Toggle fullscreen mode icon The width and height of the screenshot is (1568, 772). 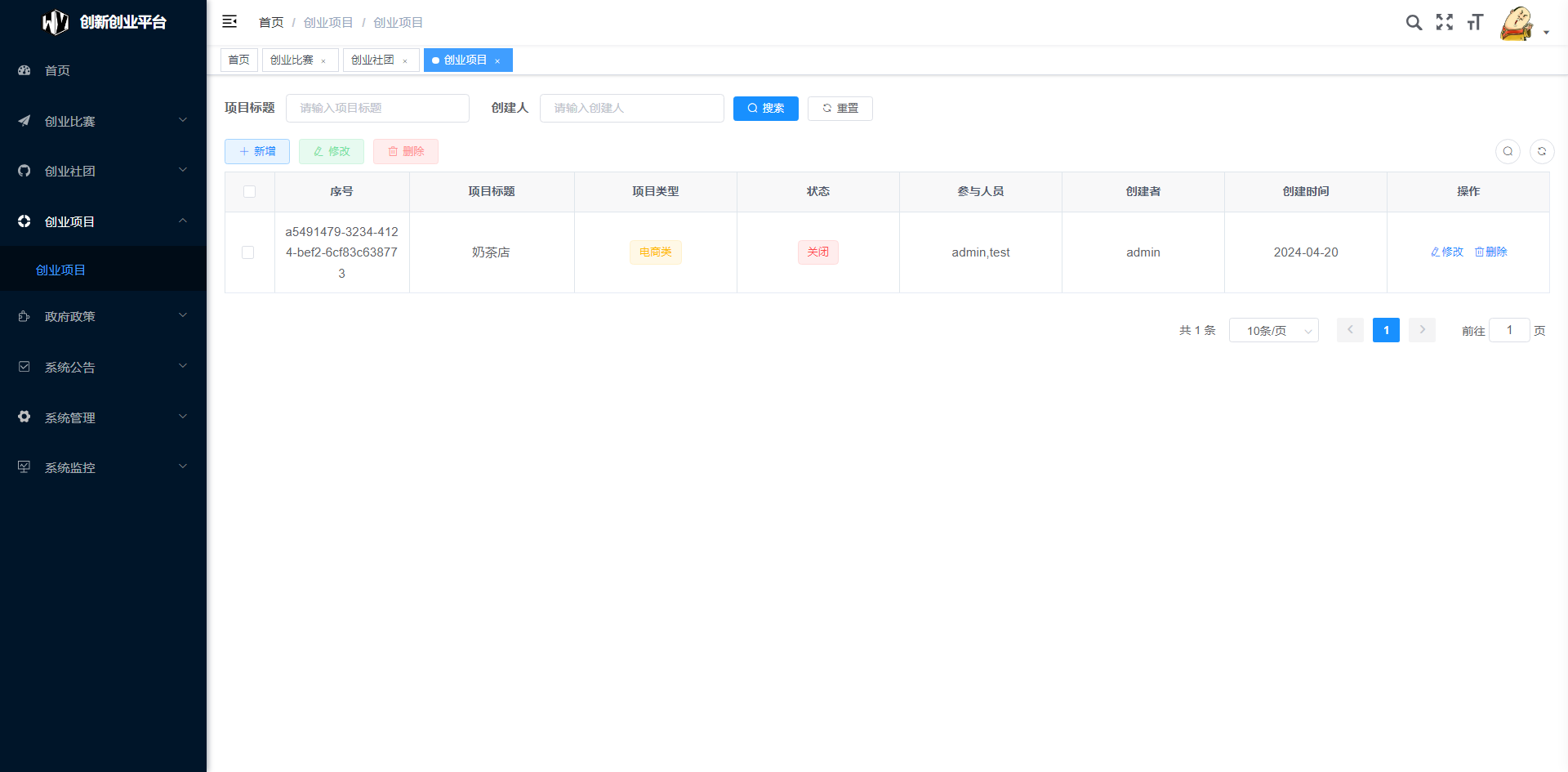pos(1445,22)
